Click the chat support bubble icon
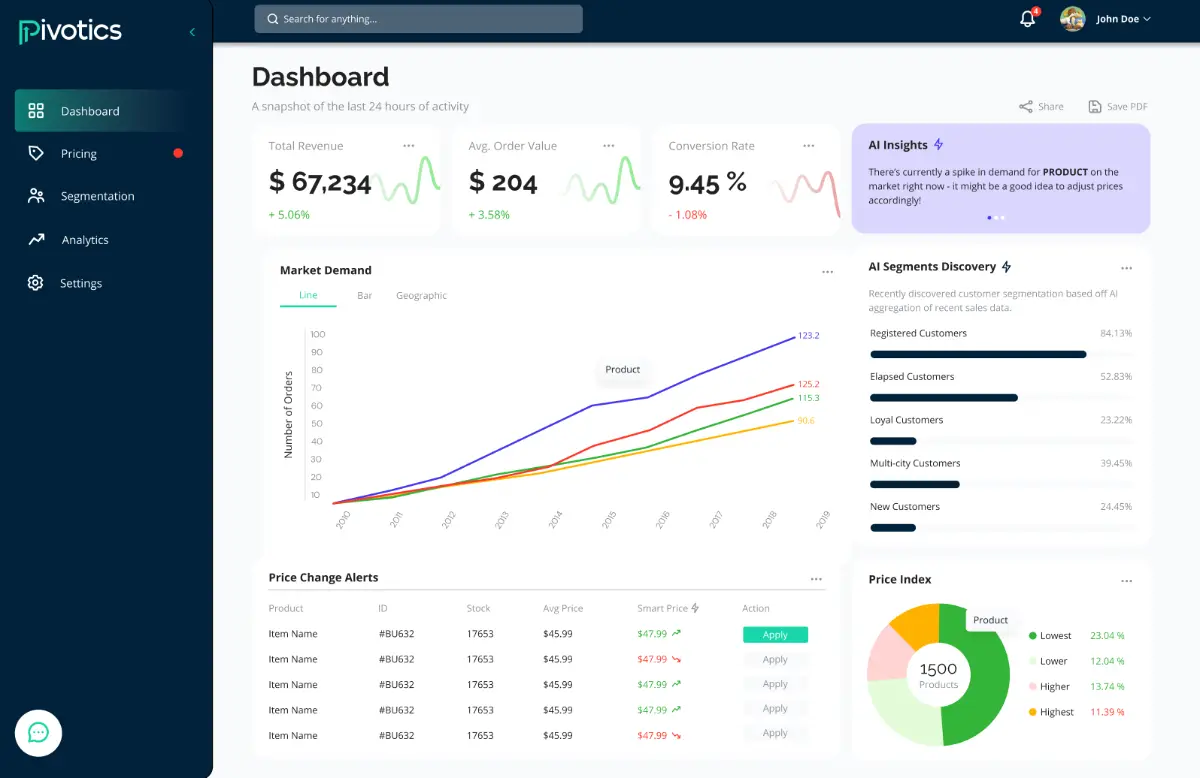The width and height of the screenshot is (1200, 778). [38, 732]
